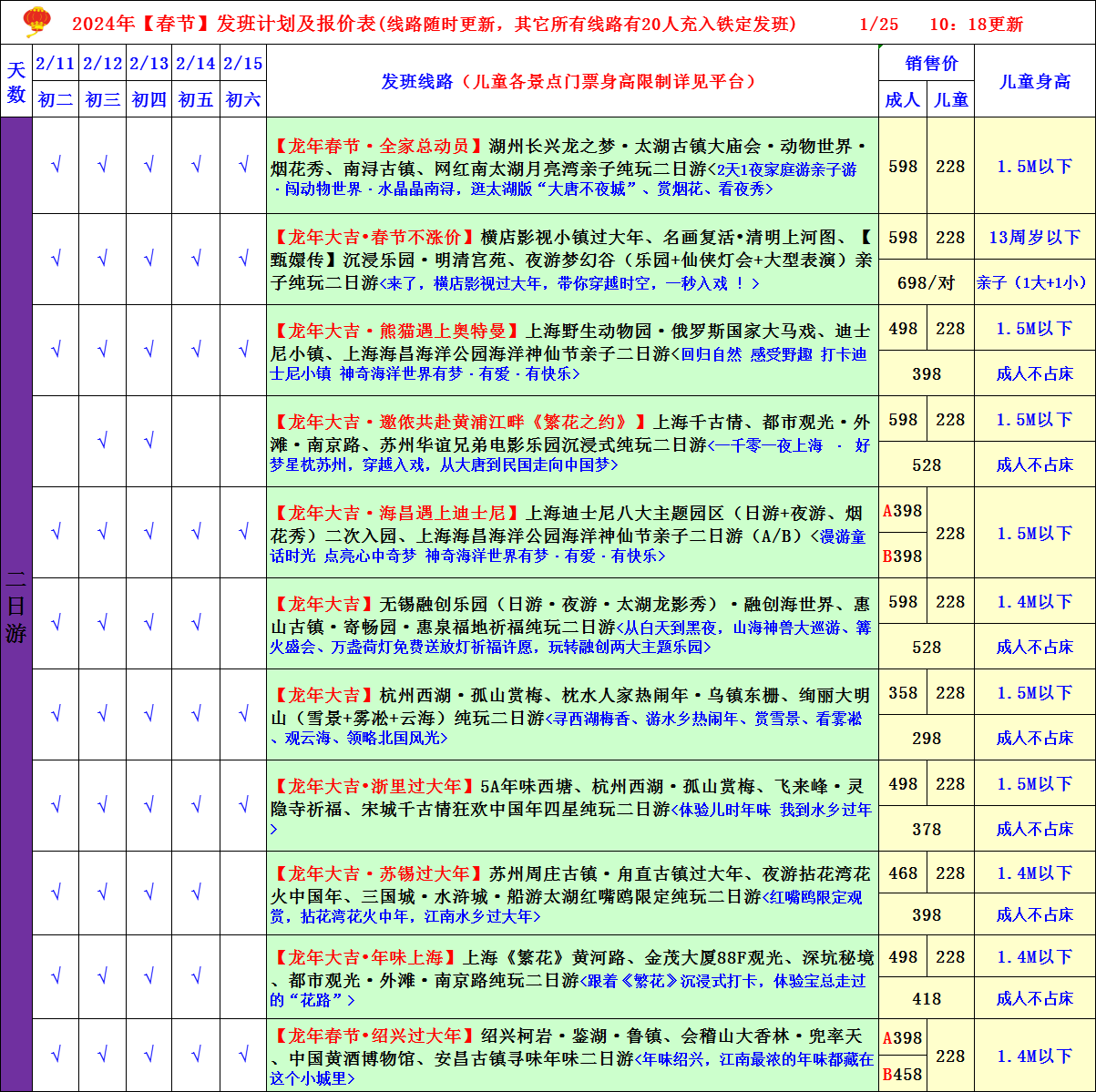Click the 亲子(1大+1小) cell
Screen dimensions: 1096x1092
click(1035, 282)
